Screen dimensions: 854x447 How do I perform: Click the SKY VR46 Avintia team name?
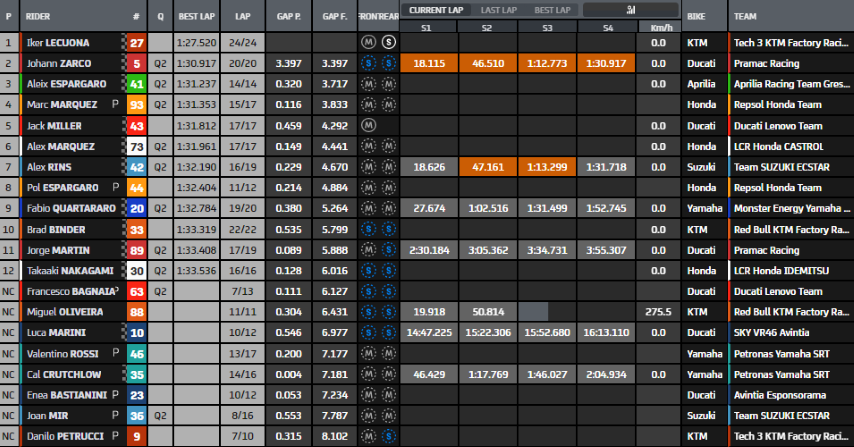click(771, 333)
